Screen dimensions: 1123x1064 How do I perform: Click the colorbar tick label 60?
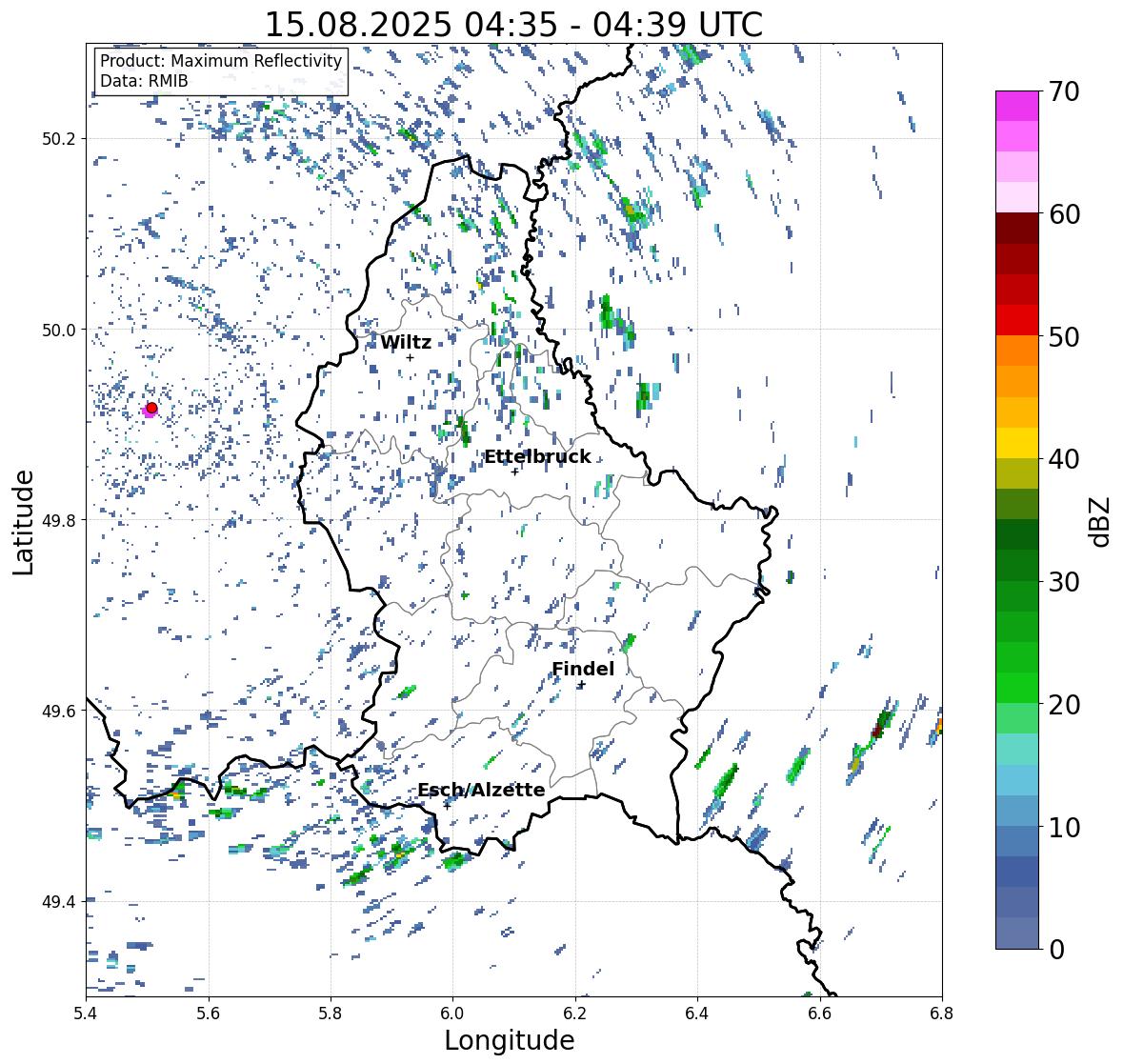click(x=1064, y=214)
